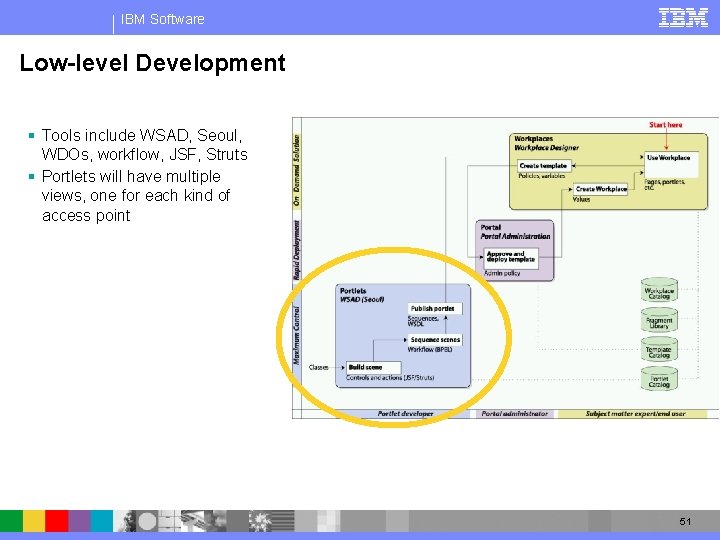
Task: Click the 'Maximum Control' vertical label
Action: click(x=297, y=335)
